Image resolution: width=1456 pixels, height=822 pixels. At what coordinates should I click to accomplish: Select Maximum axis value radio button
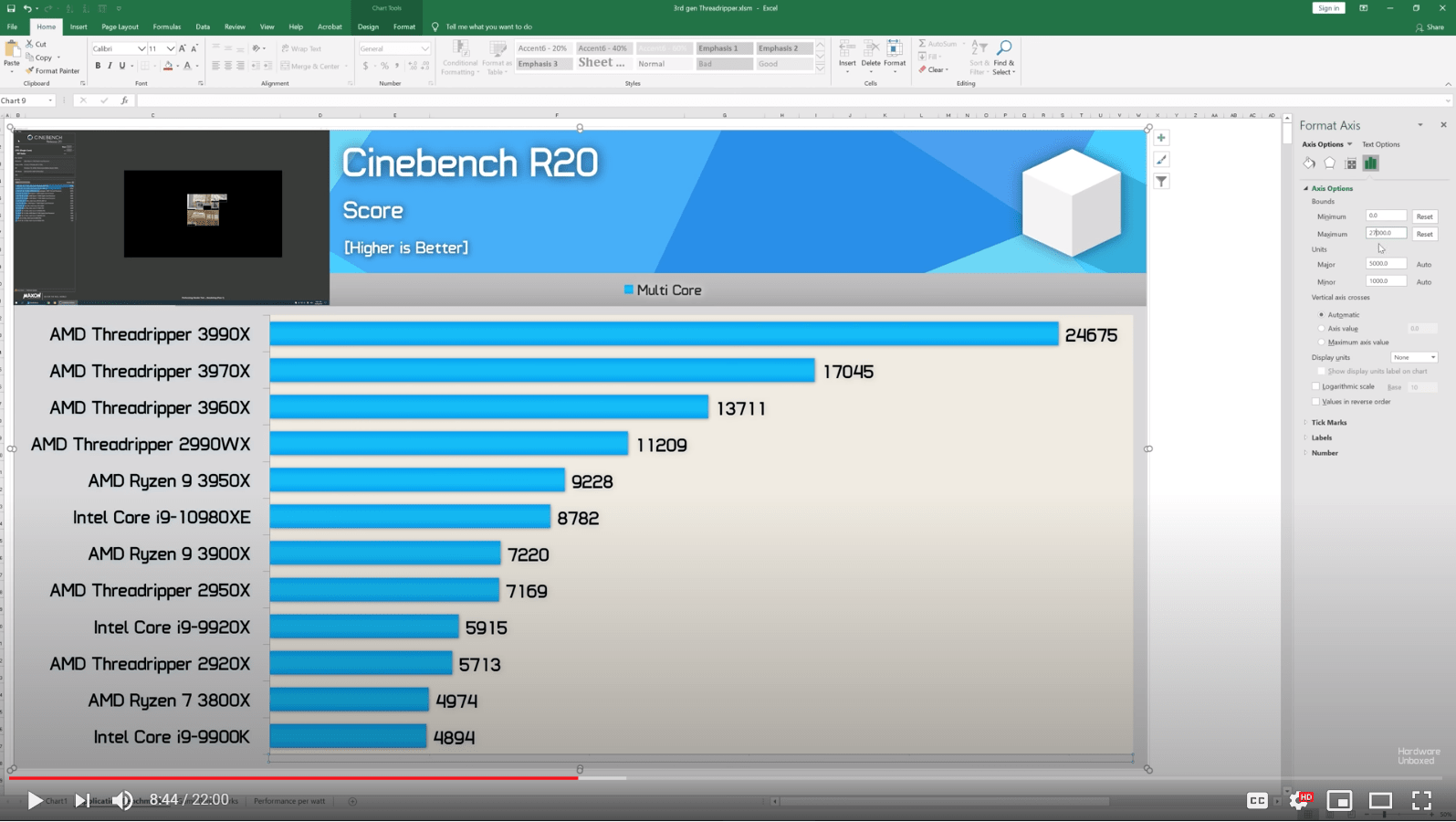pyautogui.click(x=1321, y=342)
